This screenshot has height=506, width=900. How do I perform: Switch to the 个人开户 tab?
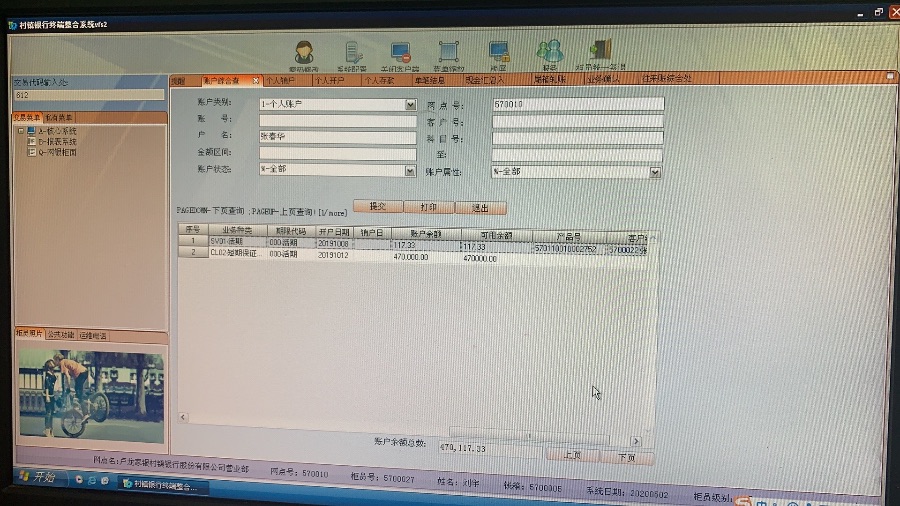(x=330, y=80)
